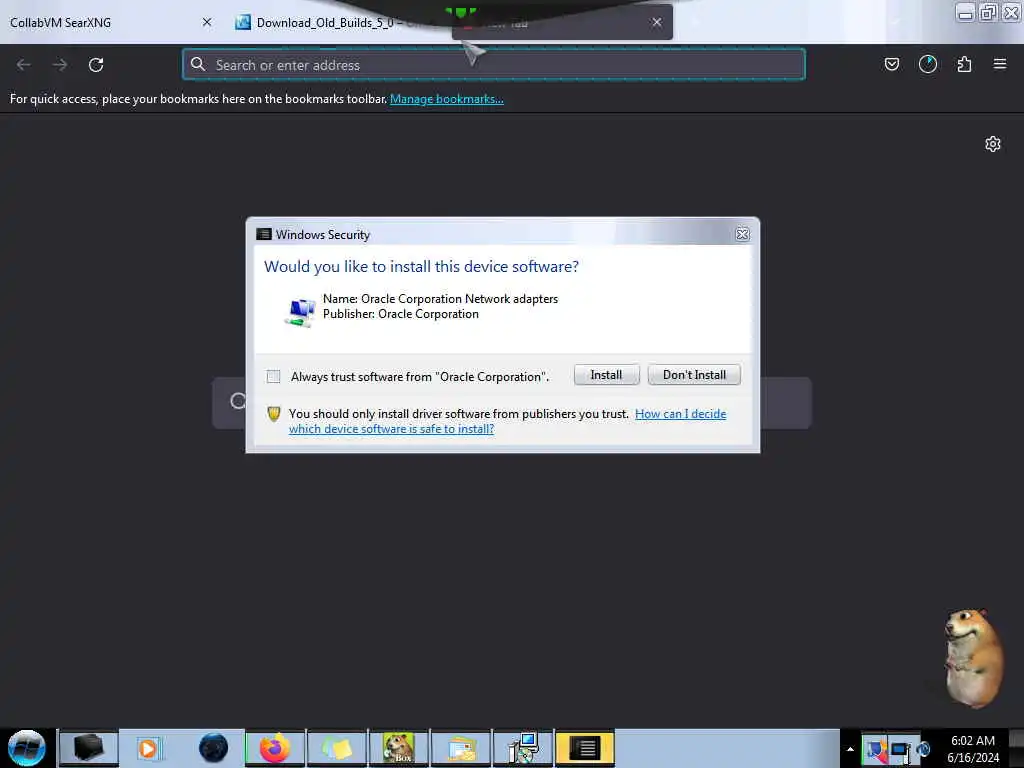Viewport: 1024px width, 768px height.
Task: Reload the current page
Action: (96, 65)
